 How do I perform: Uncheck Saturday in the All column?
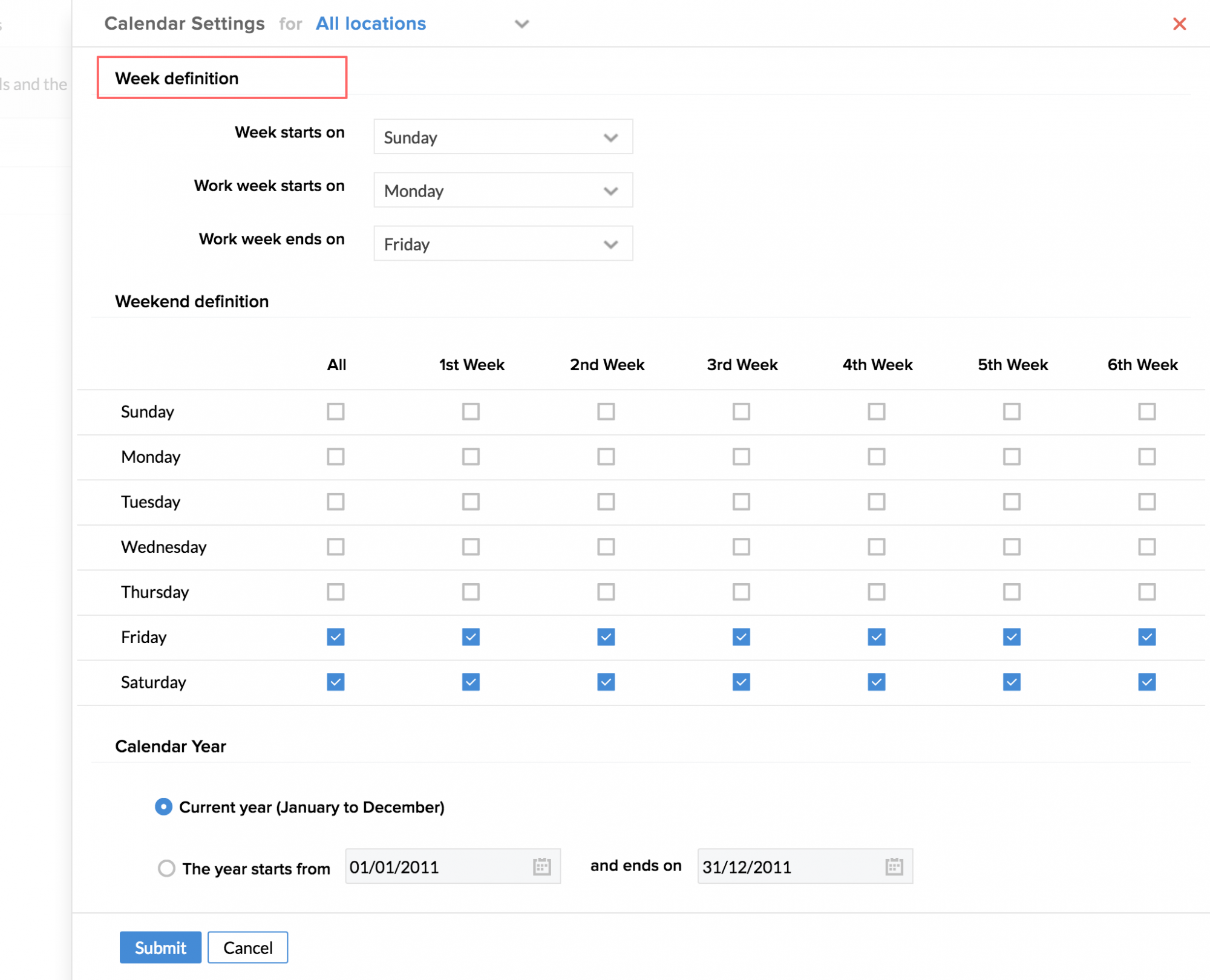coord(336,682)
